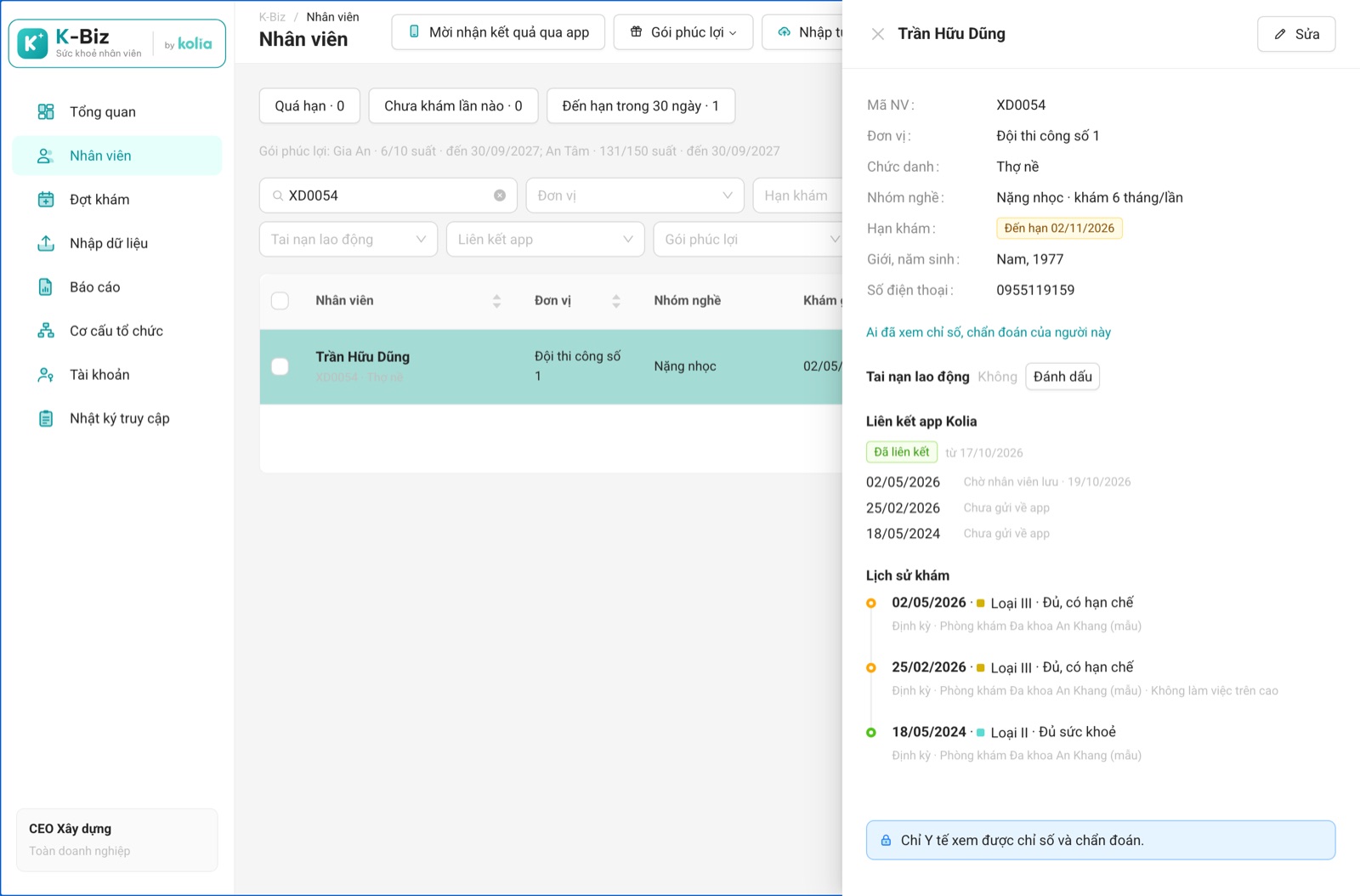Clear the XD0054 search field
Viewport: 1360px width, 896px height.
pos(500,196)
